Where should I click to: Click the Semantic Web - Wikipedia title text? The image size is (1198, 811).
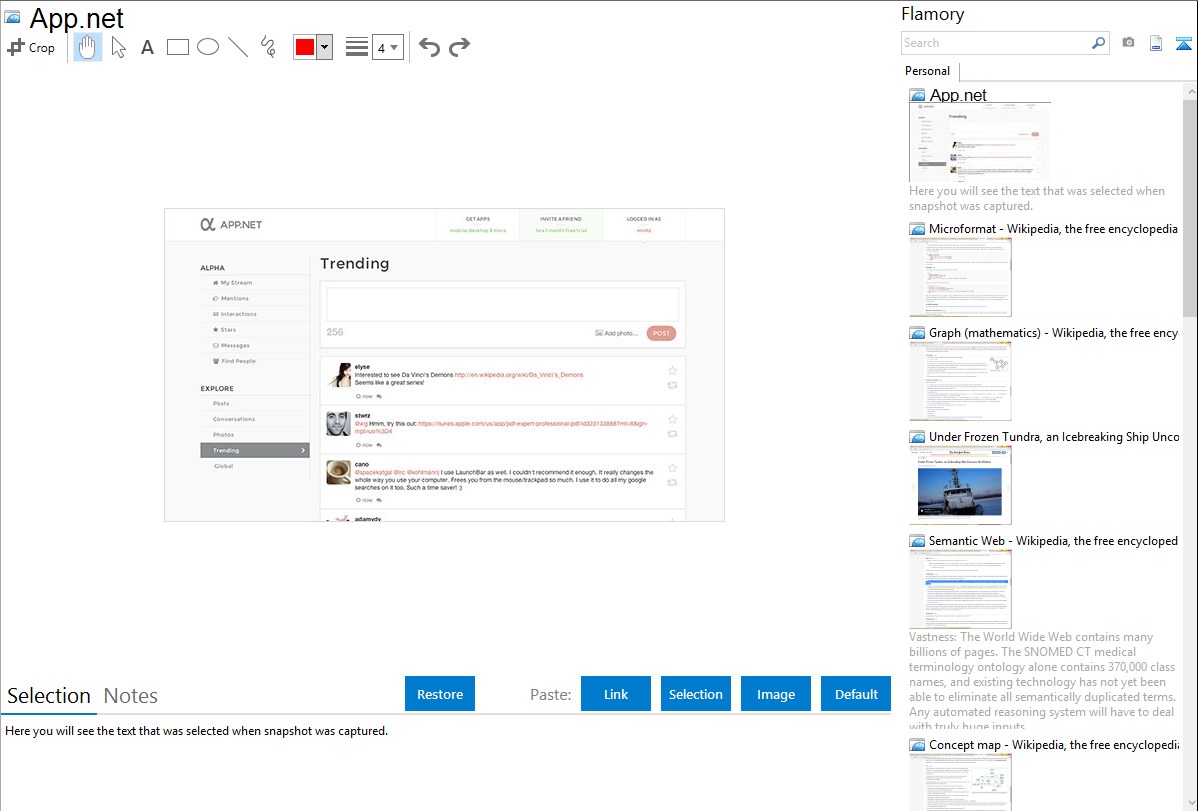pos(1053,540)
